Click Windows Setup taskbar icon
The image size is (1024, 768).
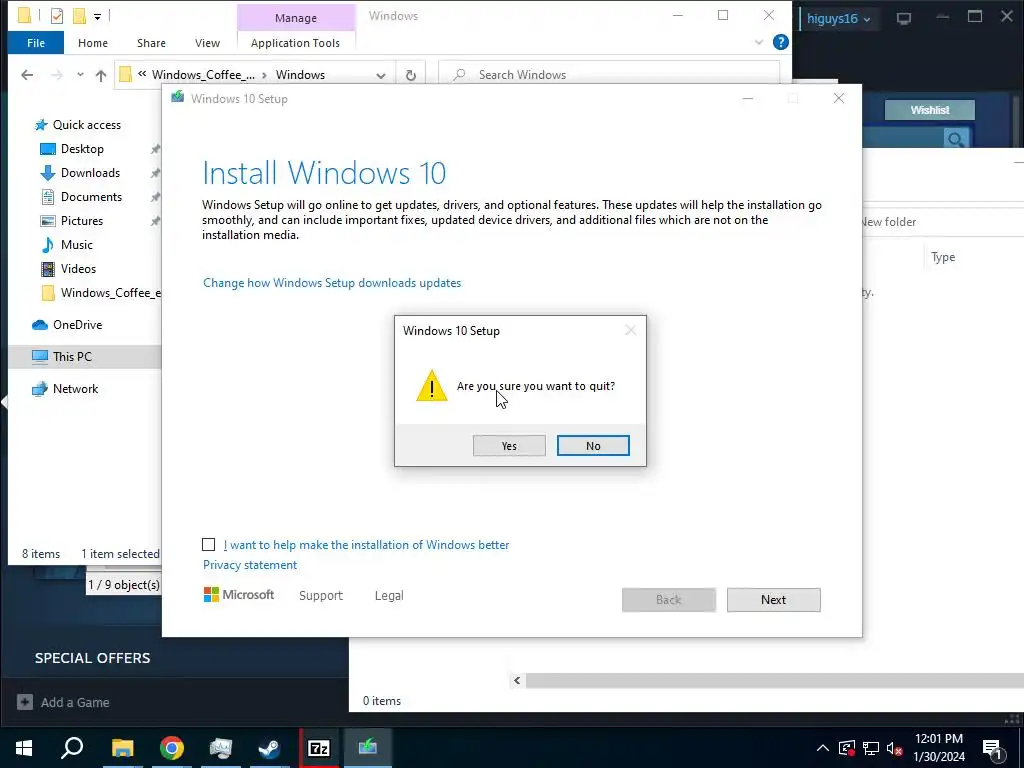(x=368, y=748)
